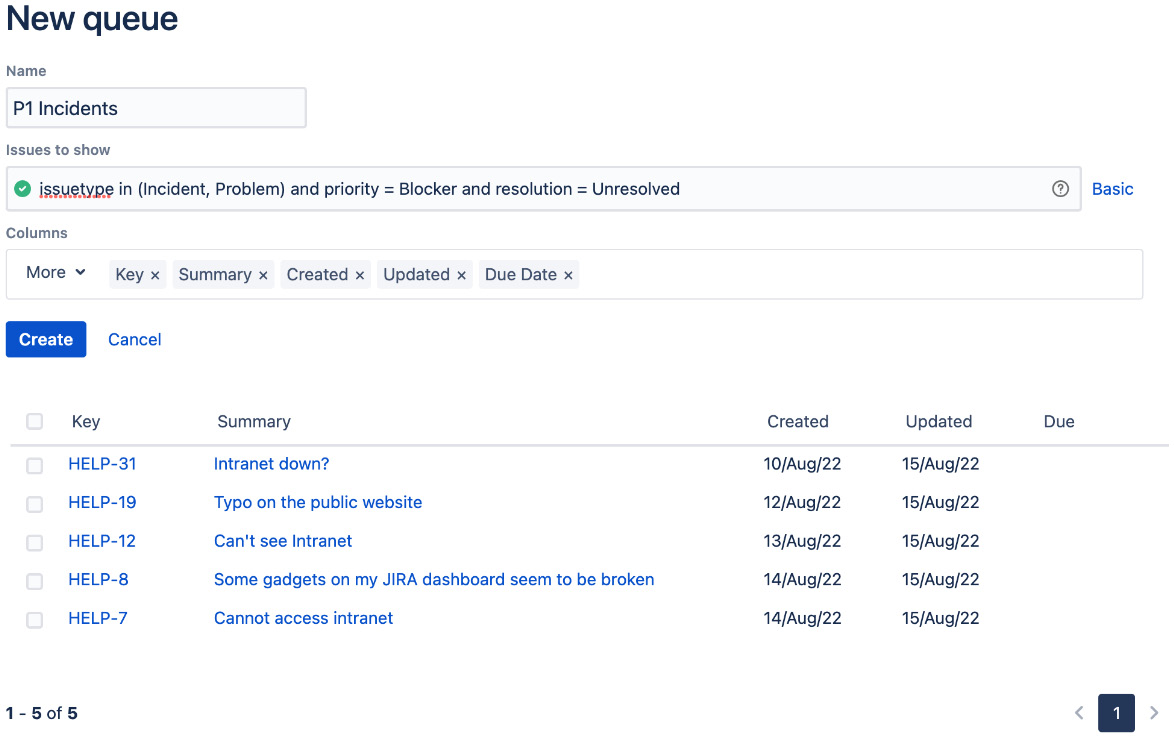
Task: Open issue HELP-19
Action: 102,502
